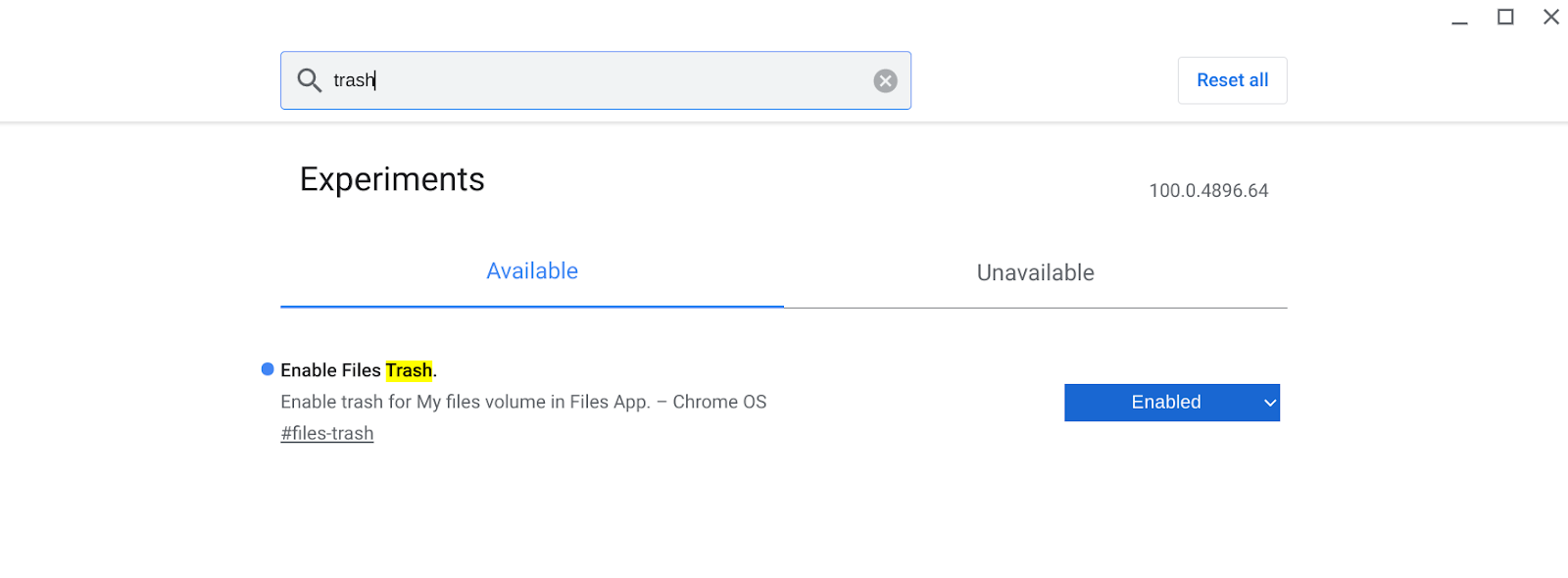This screenshot has height=578, width=1568.
Task: Click the Chrome OS platform label
Action: click(719, 402)
